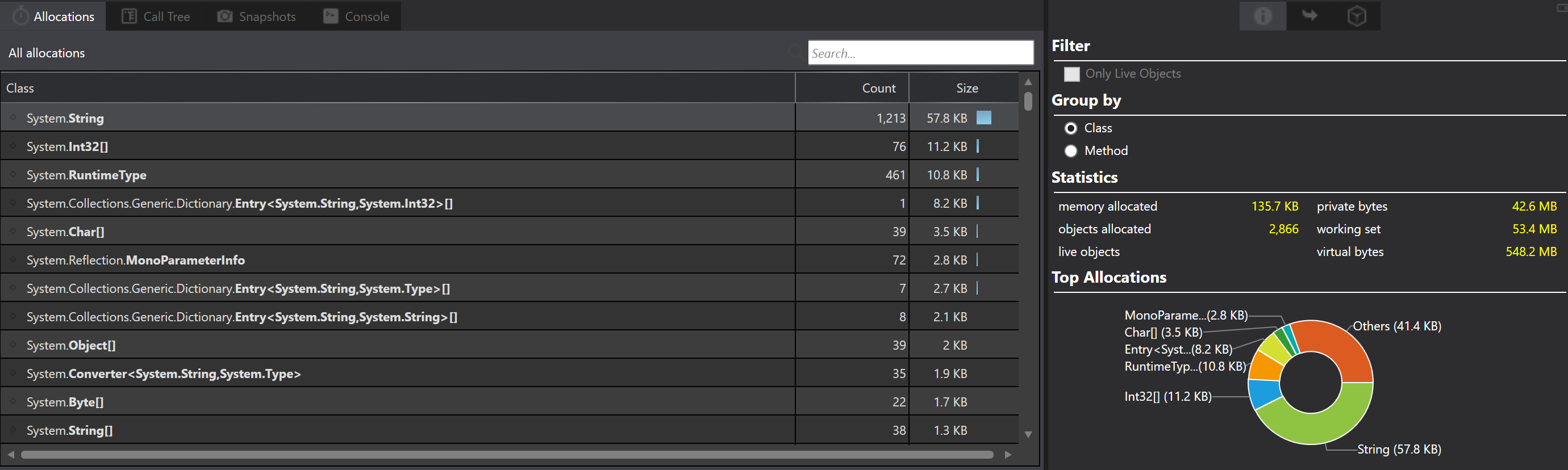Expand the Entry<System.String,System.String>[] row
This screenshot has width=1568, height=470.
[x=12, y=317]
